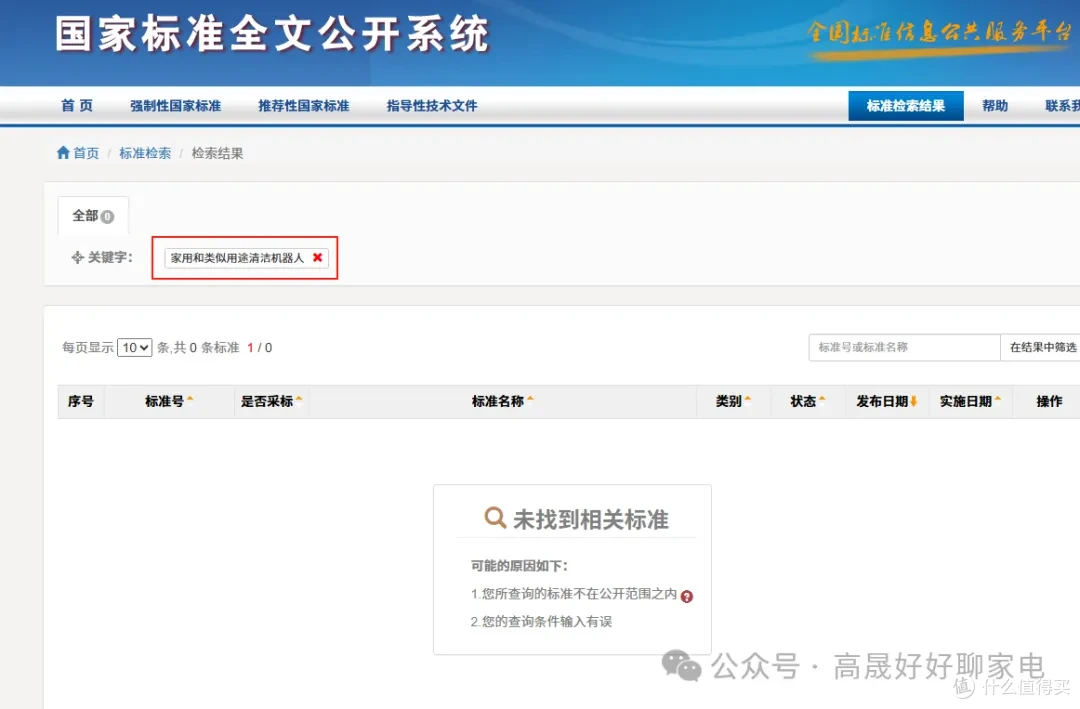Image resolution: width=1080 pixels, height=709 pixels.
Task: Select the 全部 results tab
Action: (93, 216)
